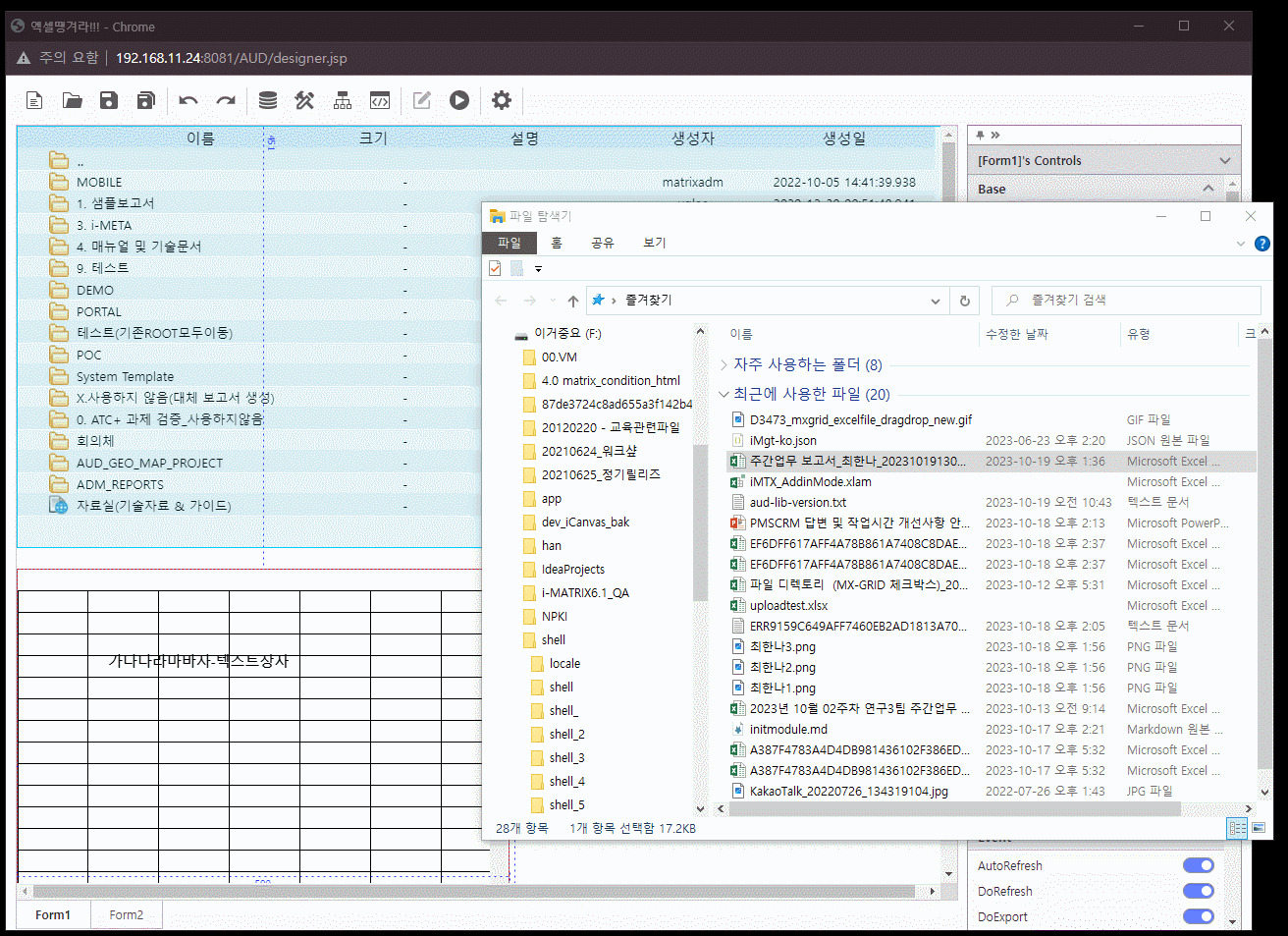
Task: Collapse the frequently used folders group
Action: (724, 364)
